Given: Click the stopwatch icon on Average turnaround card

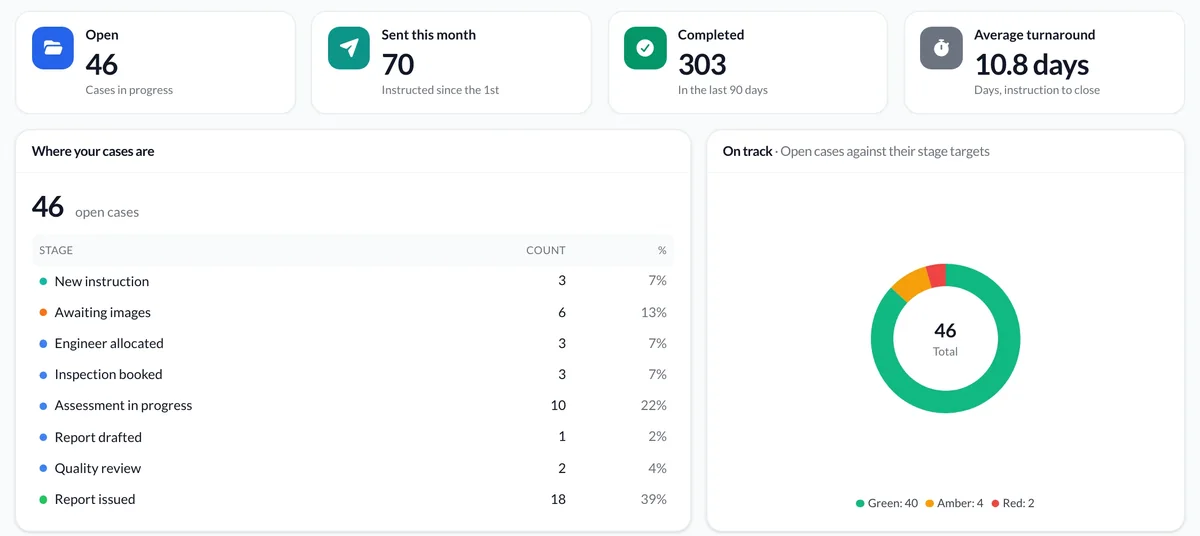Looking at the screenshot, I should 941,48.
